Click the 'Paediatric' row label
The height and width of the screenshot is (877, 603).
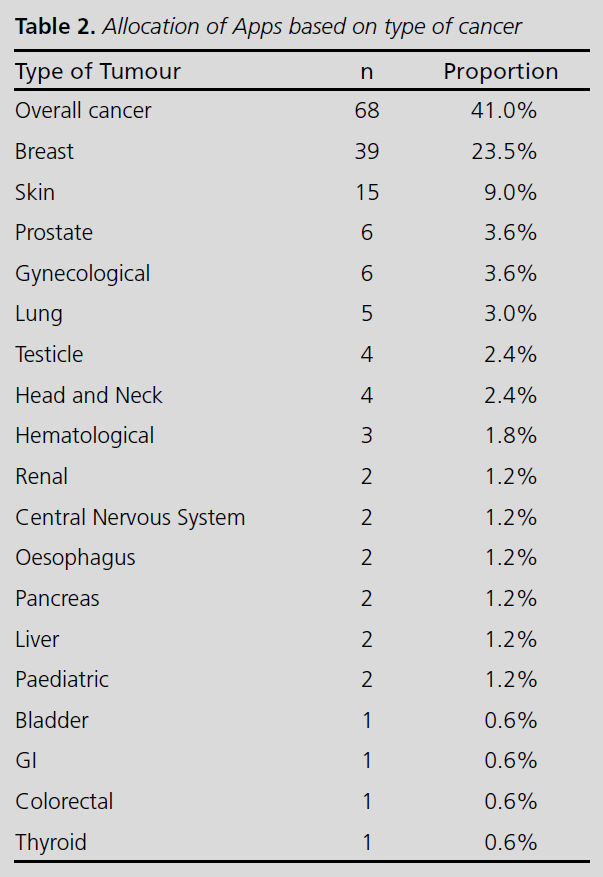point(62,680)
